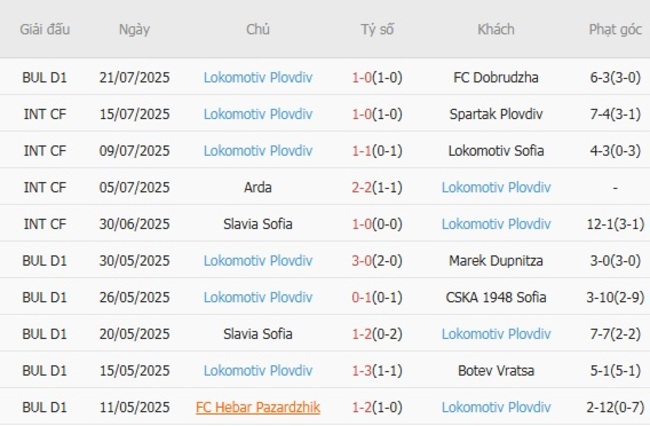Click the 12-1 corner count cell
The height and width of the screenshot is (426, 650).
click(615, 224)
